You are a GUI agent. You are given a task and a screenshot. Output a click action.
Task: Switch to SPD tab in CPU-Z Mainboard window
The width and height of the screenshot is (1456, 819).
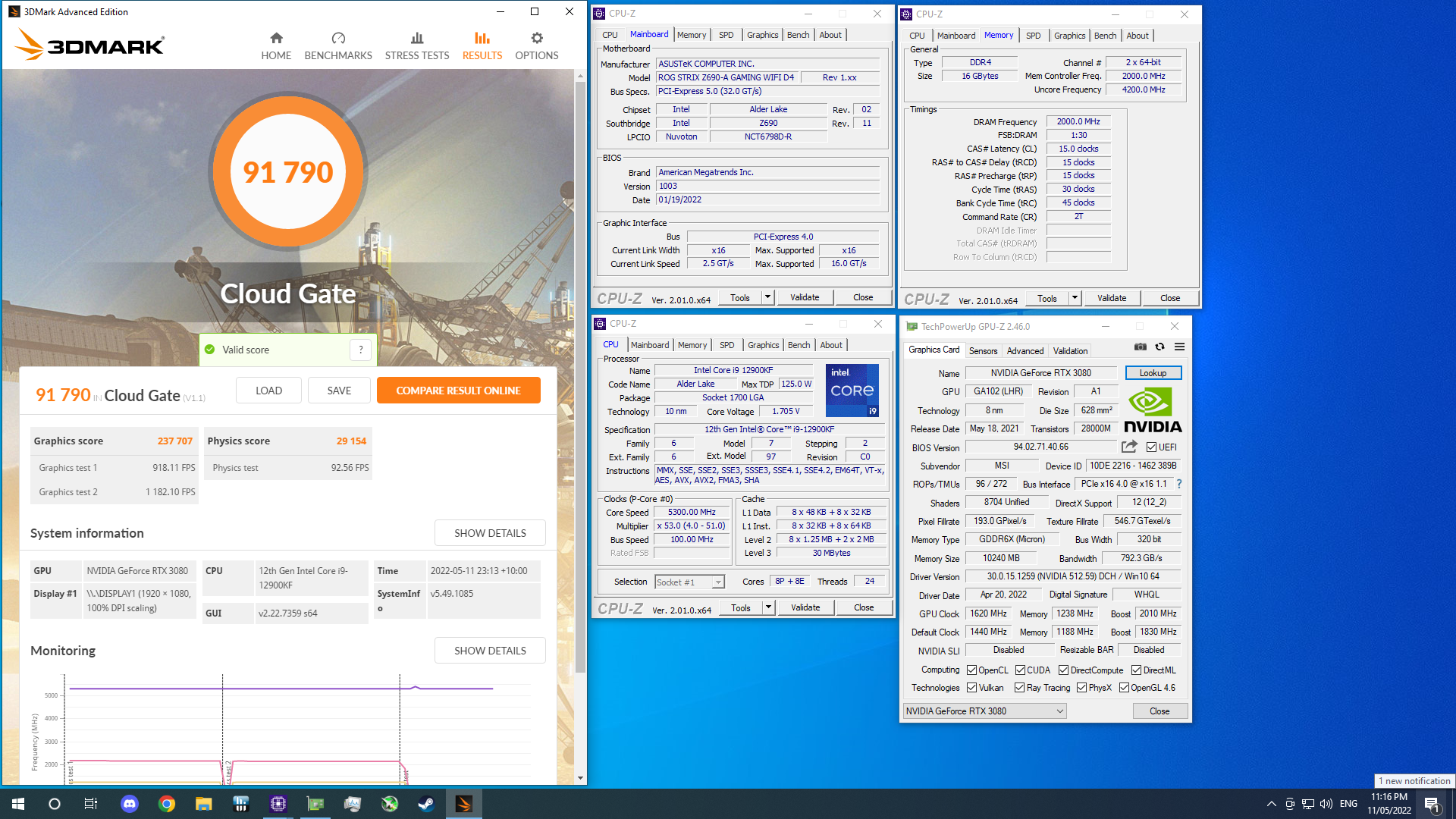(x=726, y=35)
